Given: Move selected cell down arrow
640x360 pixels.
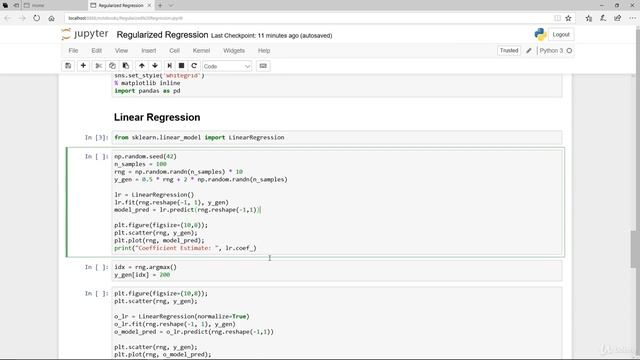Looking at the screenshot, I should point(155,66).
